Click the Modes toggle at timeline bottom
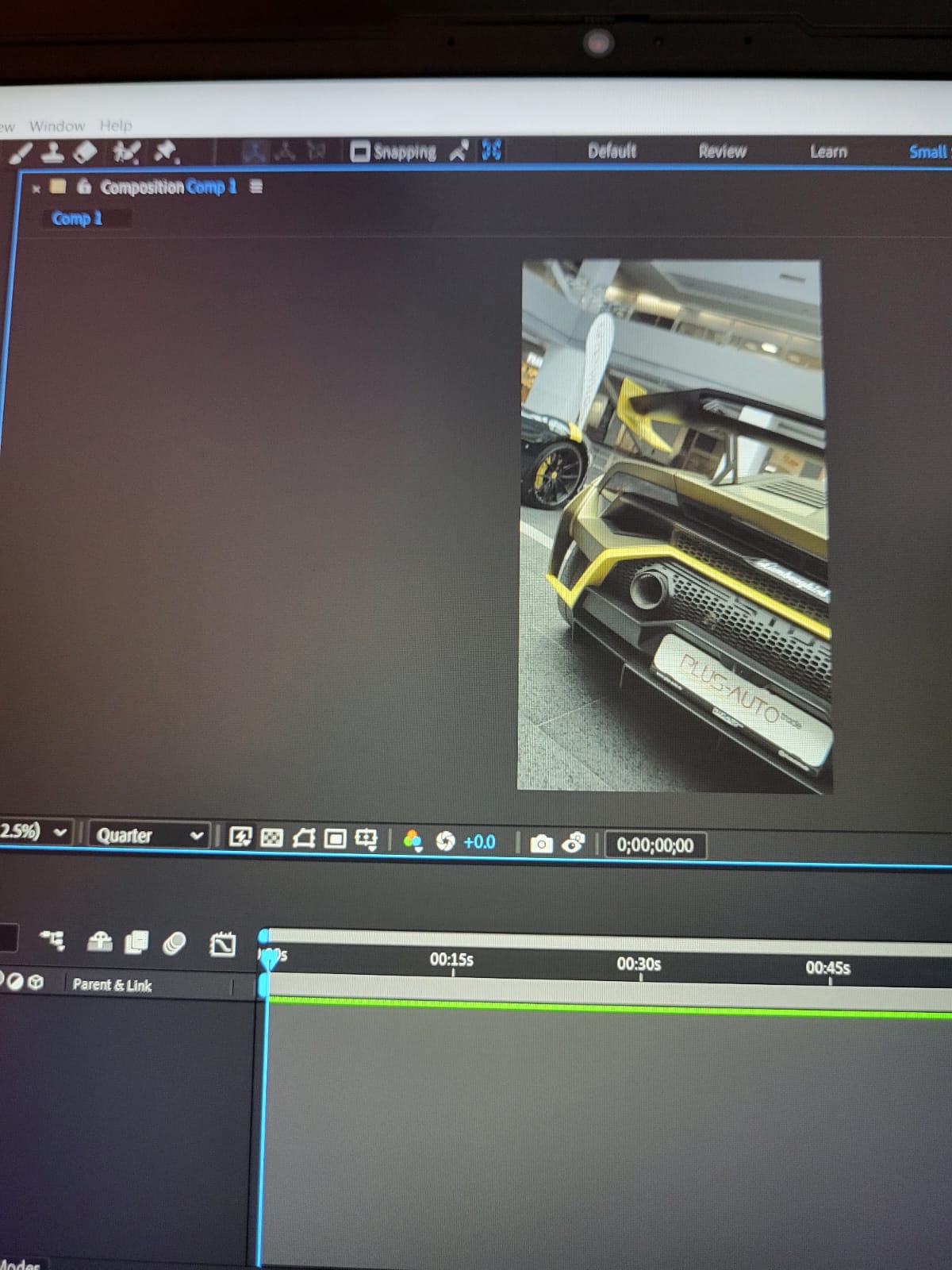 (19, 1264)
